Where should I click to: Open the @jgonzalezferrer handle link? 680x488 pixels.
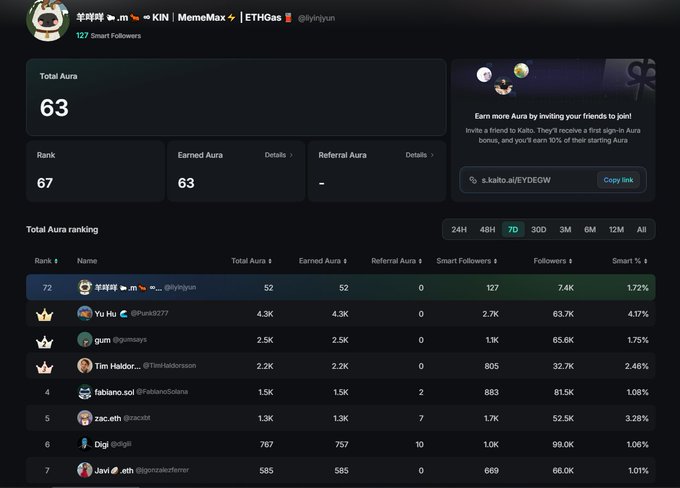coord(162,470)
